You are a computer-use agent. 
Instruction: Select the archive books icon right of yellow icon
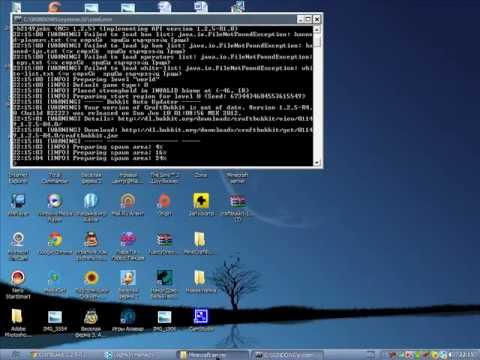[237, 201]
